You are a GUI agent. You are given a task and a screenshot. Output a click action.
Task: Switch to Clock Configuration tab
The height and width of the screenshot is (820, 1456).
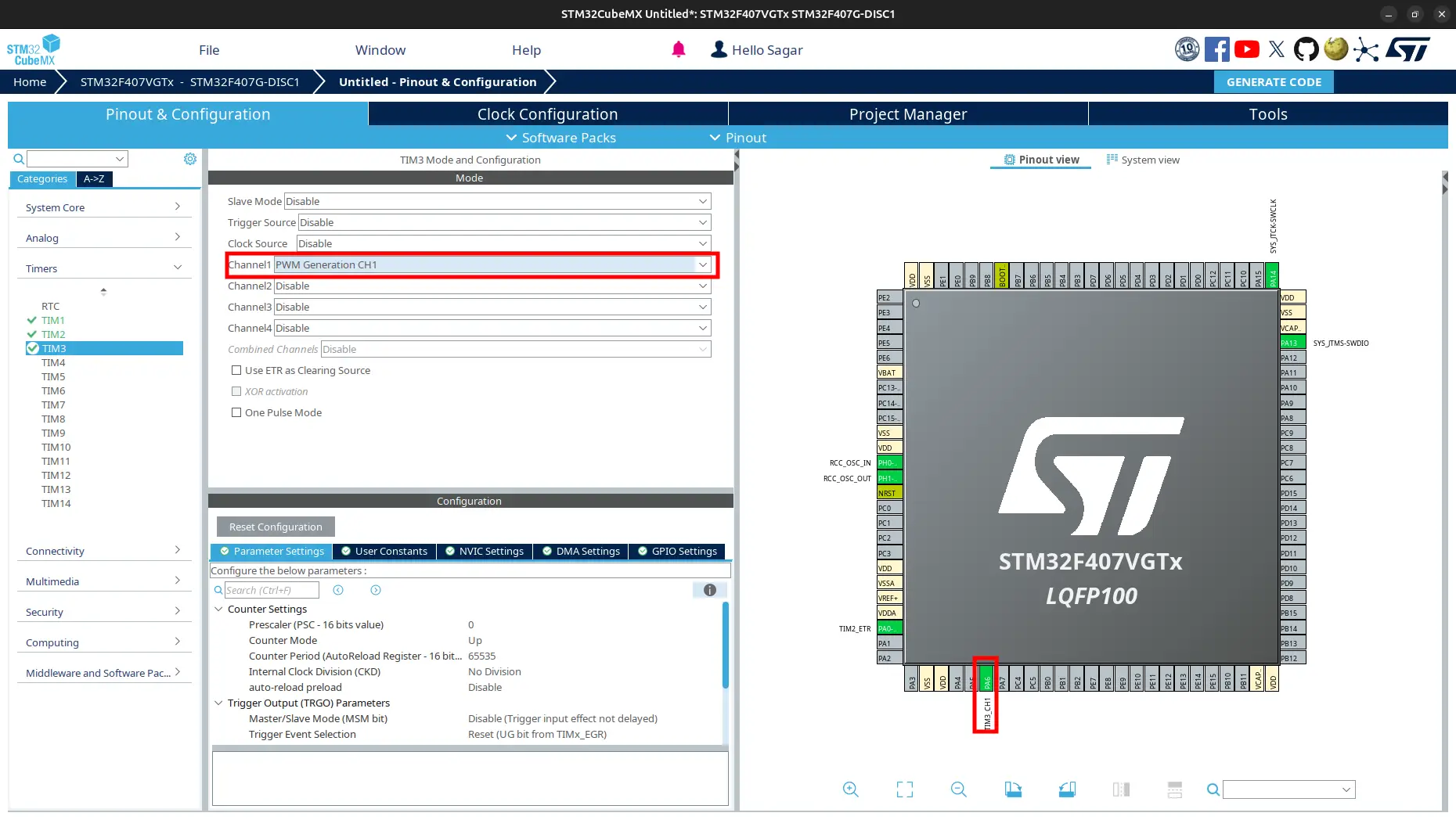[548, 114]
